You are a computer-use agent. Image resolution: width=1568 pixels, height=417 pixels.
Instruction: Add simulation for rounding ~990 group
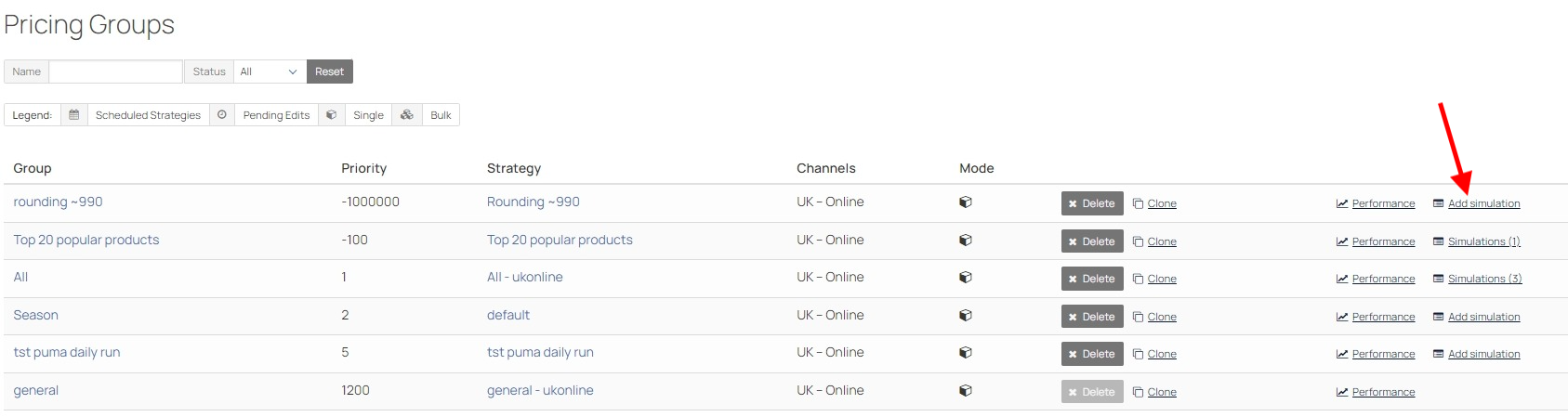[x=1483, y=203]
